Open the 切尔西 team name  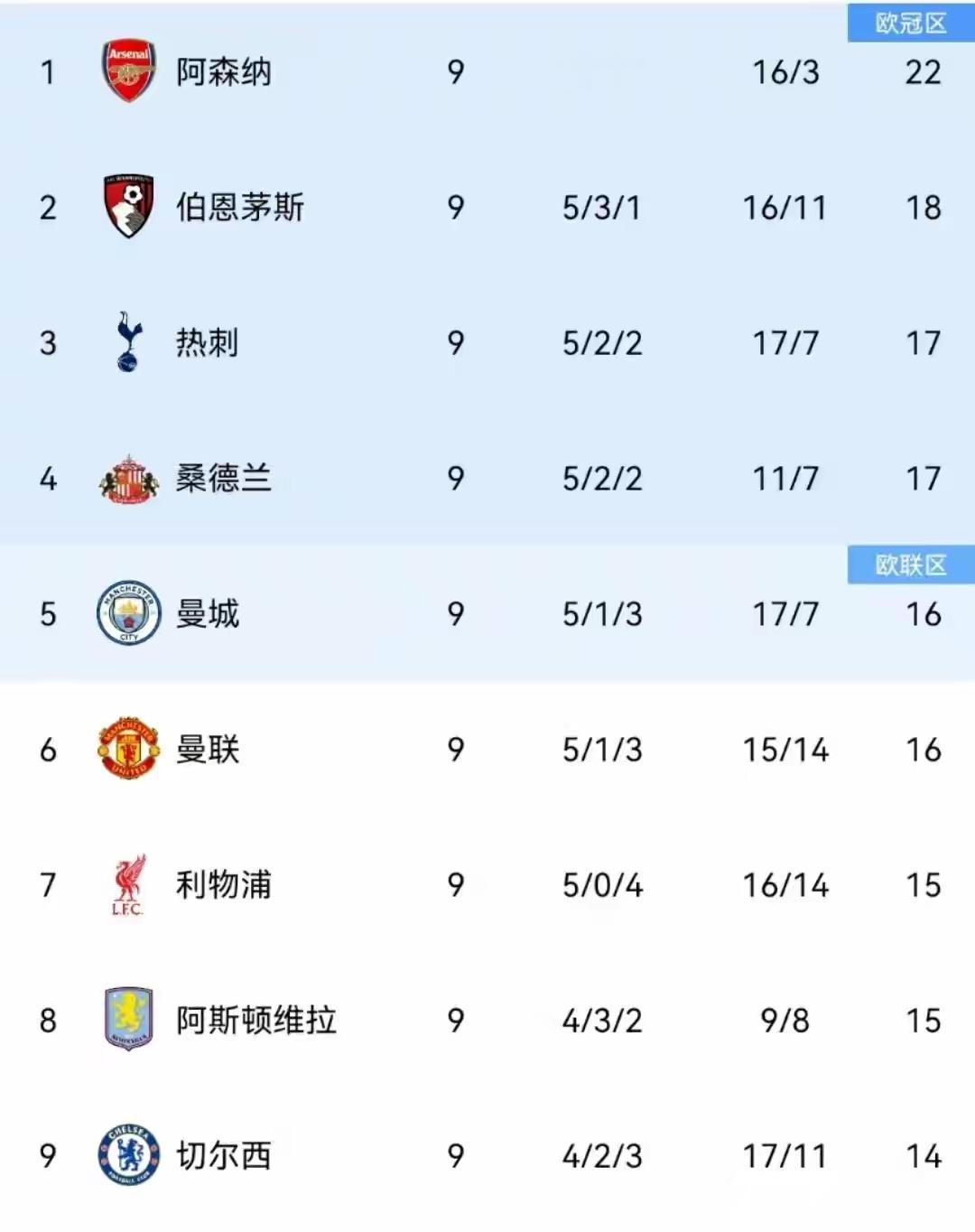pyautogui.click(x=224, y=1155)
